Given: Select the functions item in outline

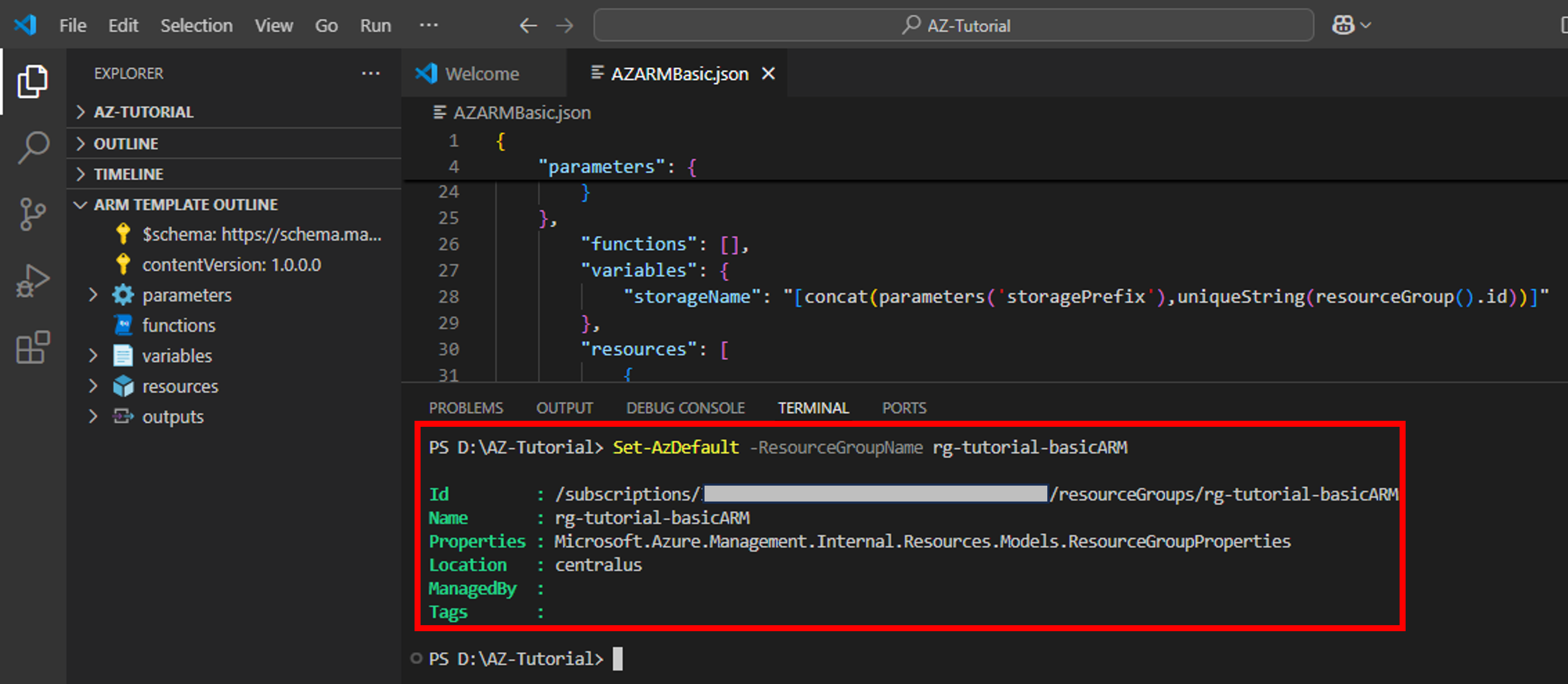Looking at the screenshot, I should (x=178, y=325).
